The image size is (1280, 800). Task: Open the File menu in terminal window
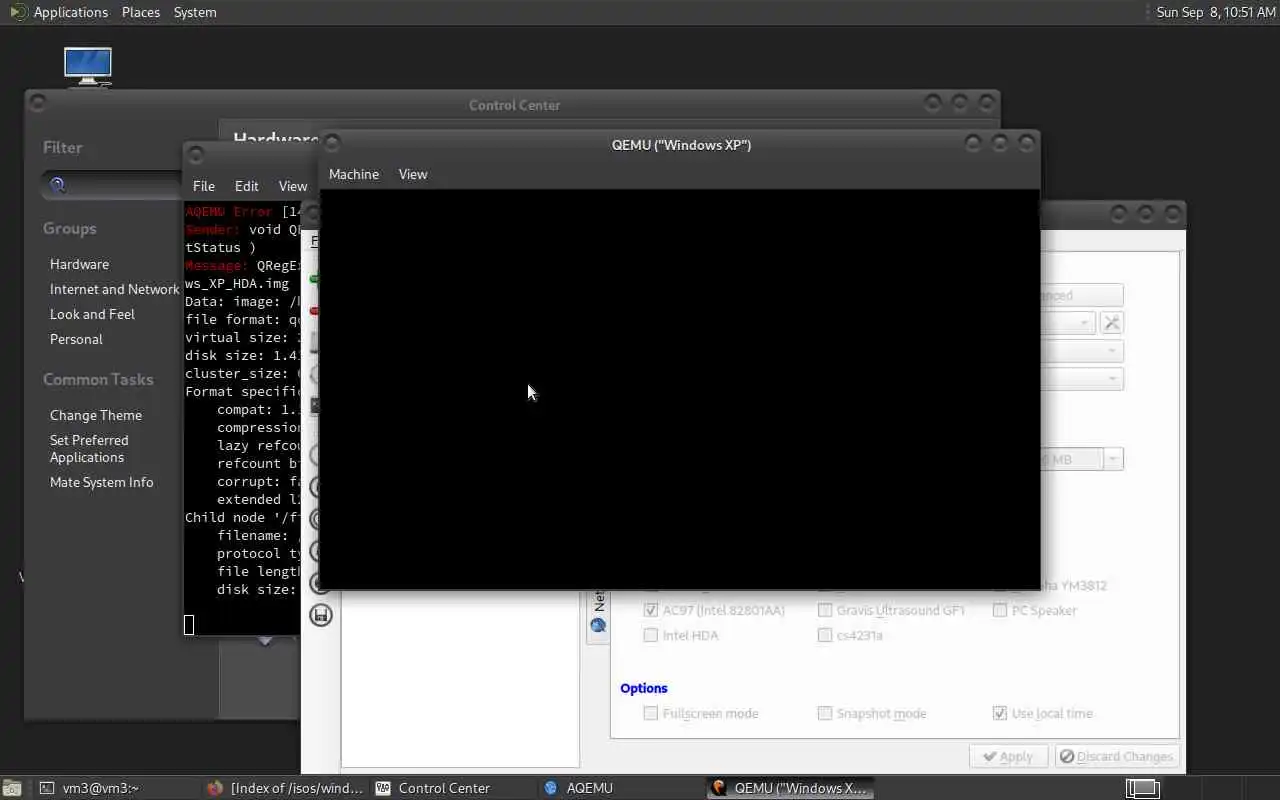pos(204,186)
